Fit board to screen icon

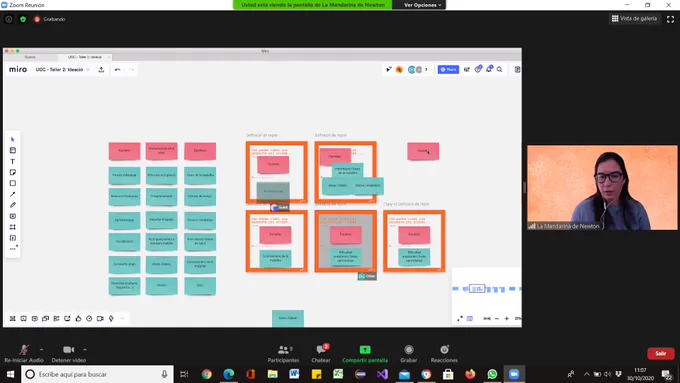tap(487, 318)
